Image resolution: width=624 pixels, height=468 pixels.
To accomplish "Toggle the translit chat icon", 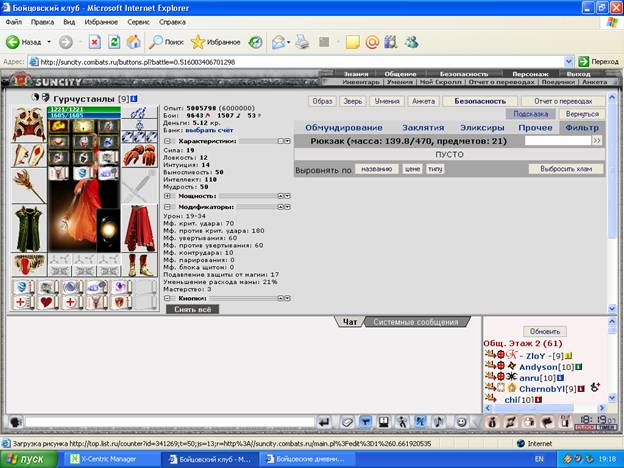I will click(420, 422).
